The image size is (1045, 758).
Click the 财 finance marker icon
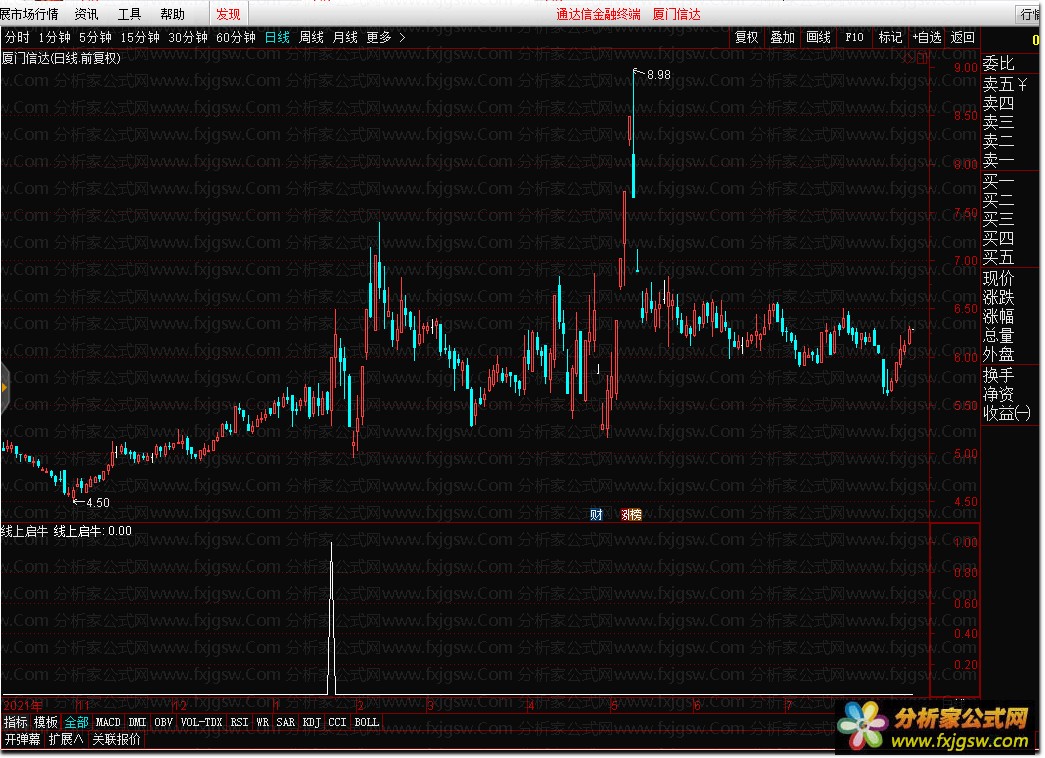tap(596, 515)
